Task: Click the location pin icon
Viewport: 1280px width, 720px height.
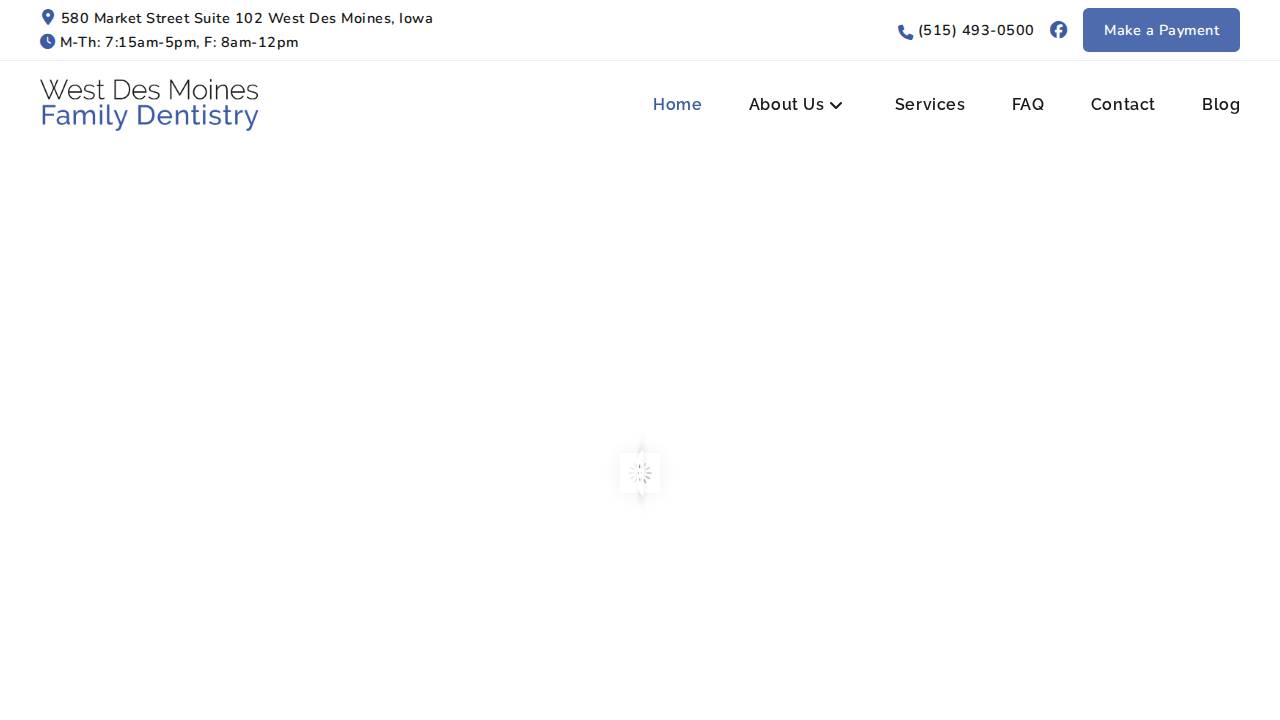Action: coord(47,17)
